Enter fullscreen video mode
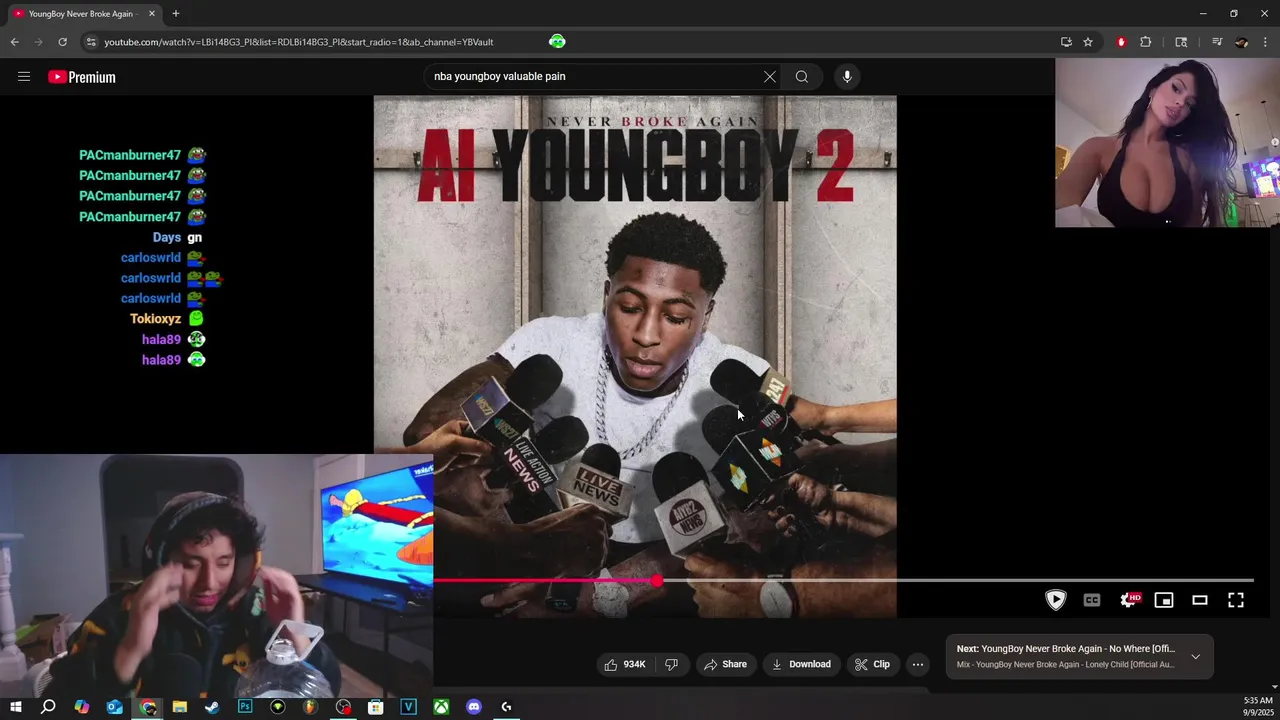1280x720 pixels. pos(1236,600)
